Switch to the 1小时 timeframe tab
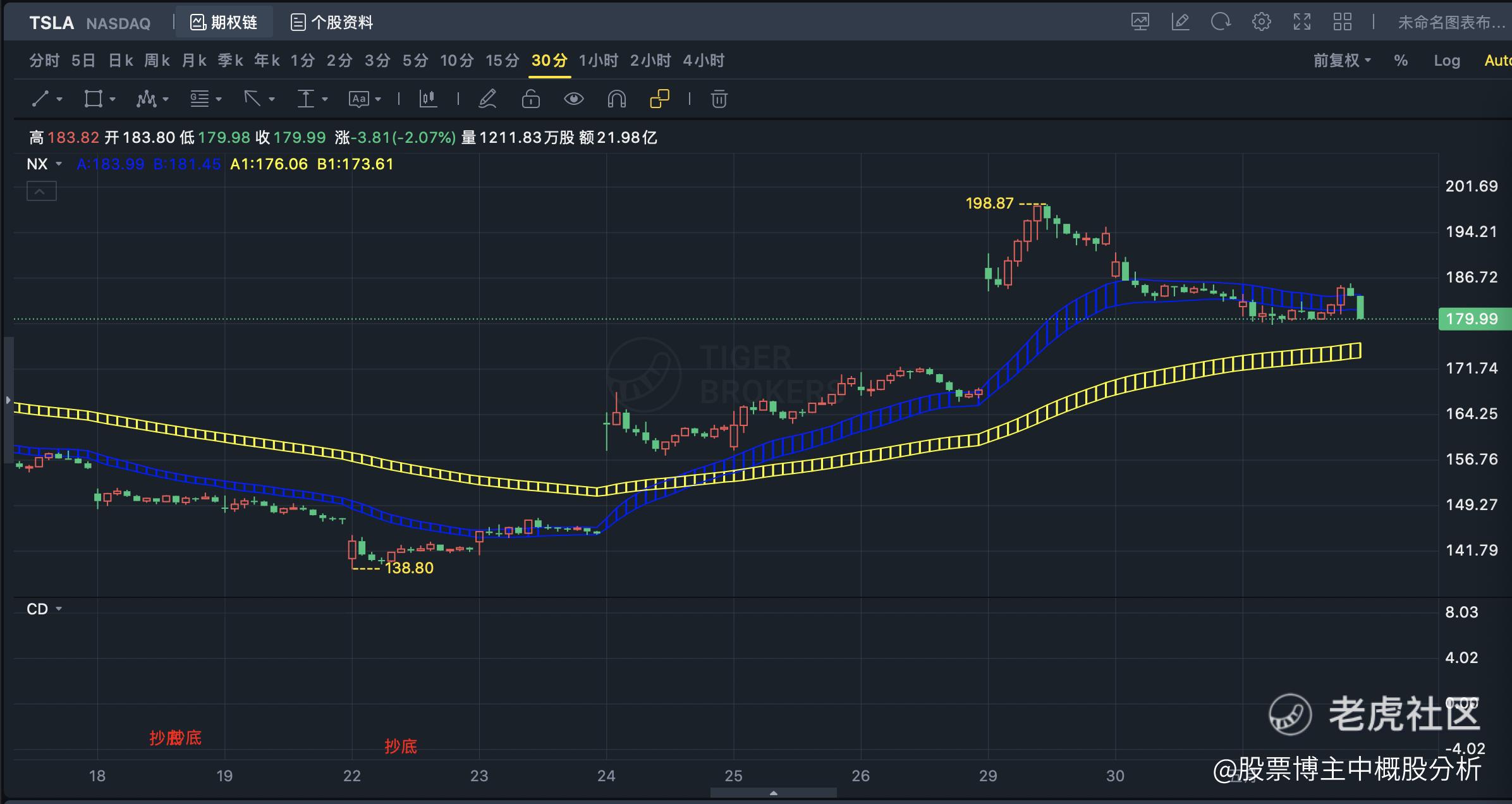This screenshot has width=1512, height=804. click(598, 61)
